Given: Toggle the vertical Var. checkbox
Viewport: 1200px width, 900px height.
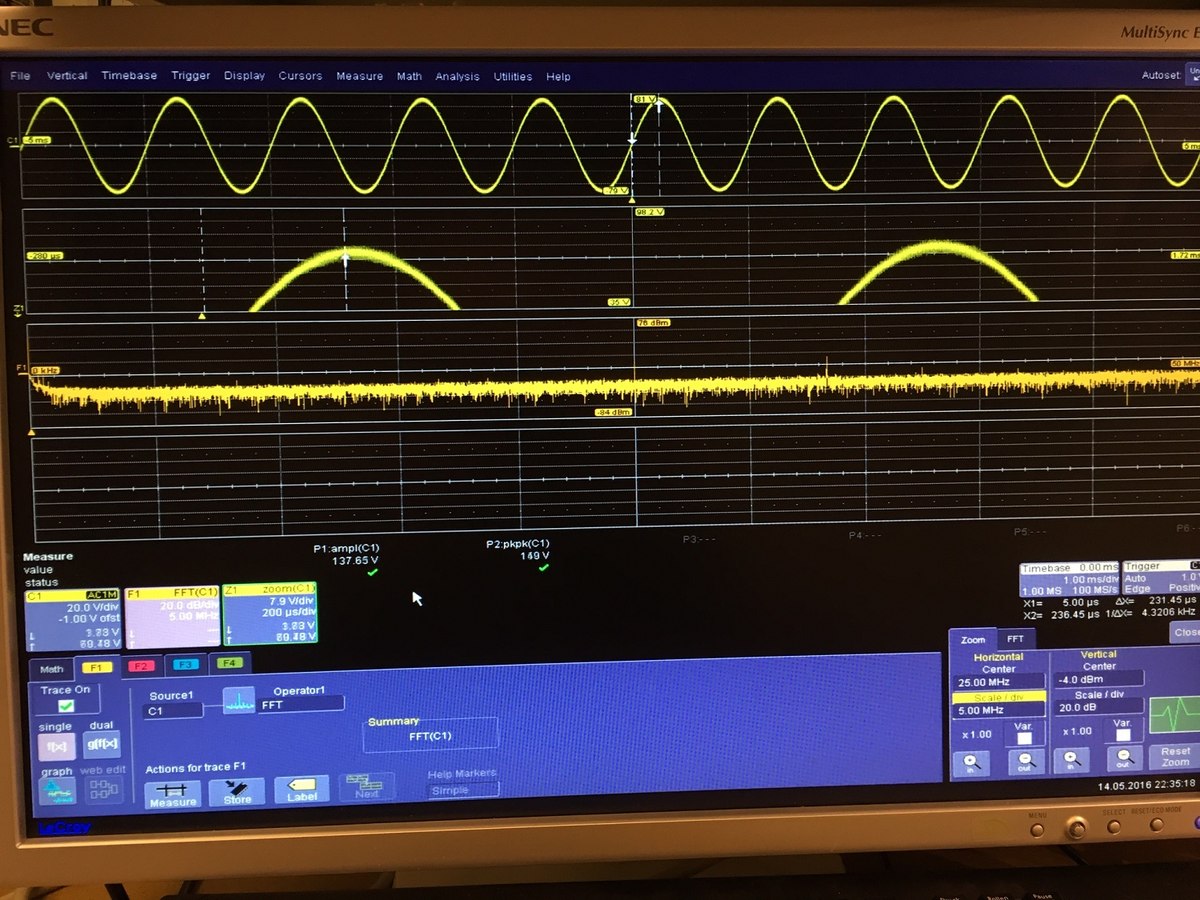Looking at the screenshot, I should pos(1122,735).
